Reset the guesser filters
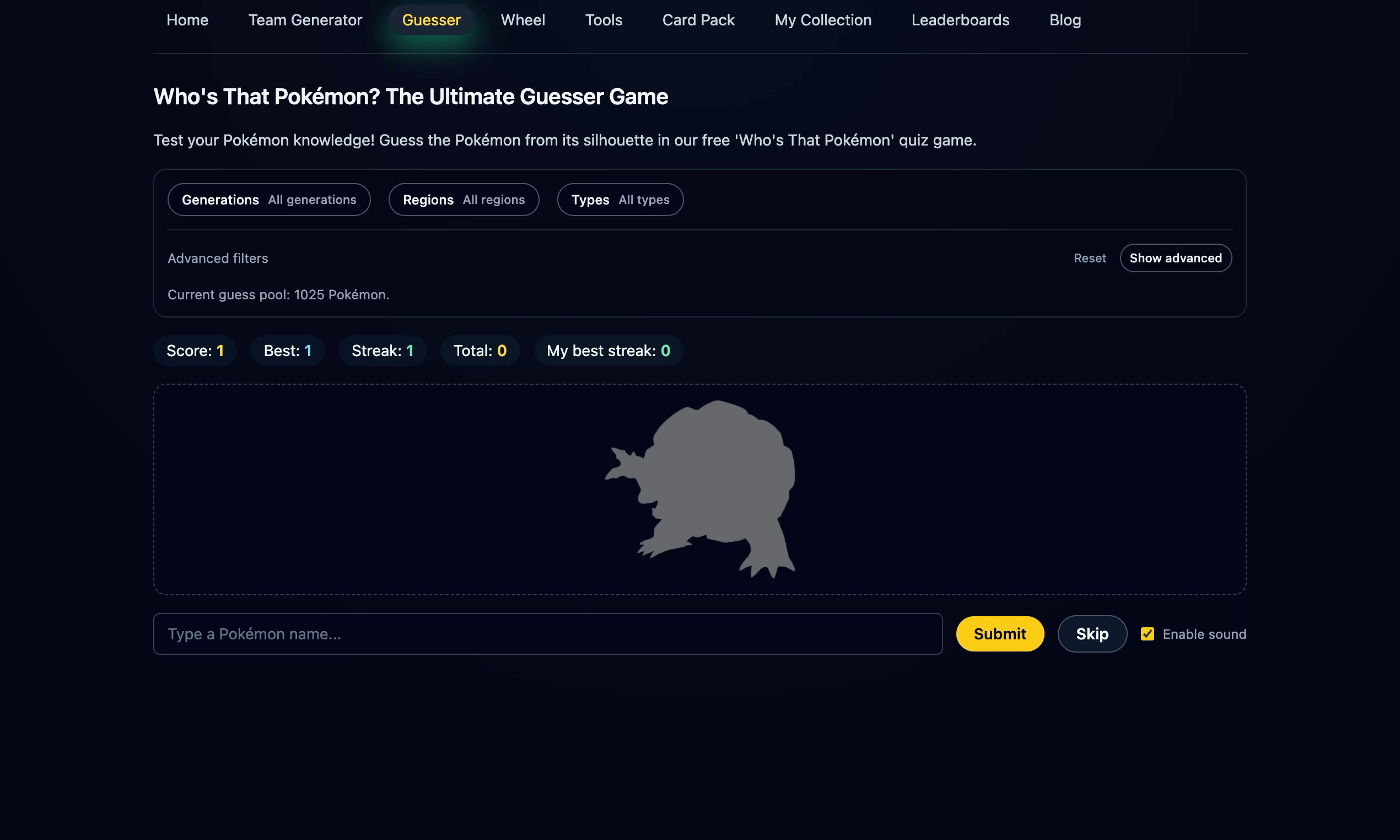This screenshot has width=1400, height=840. click(1089, 257)
